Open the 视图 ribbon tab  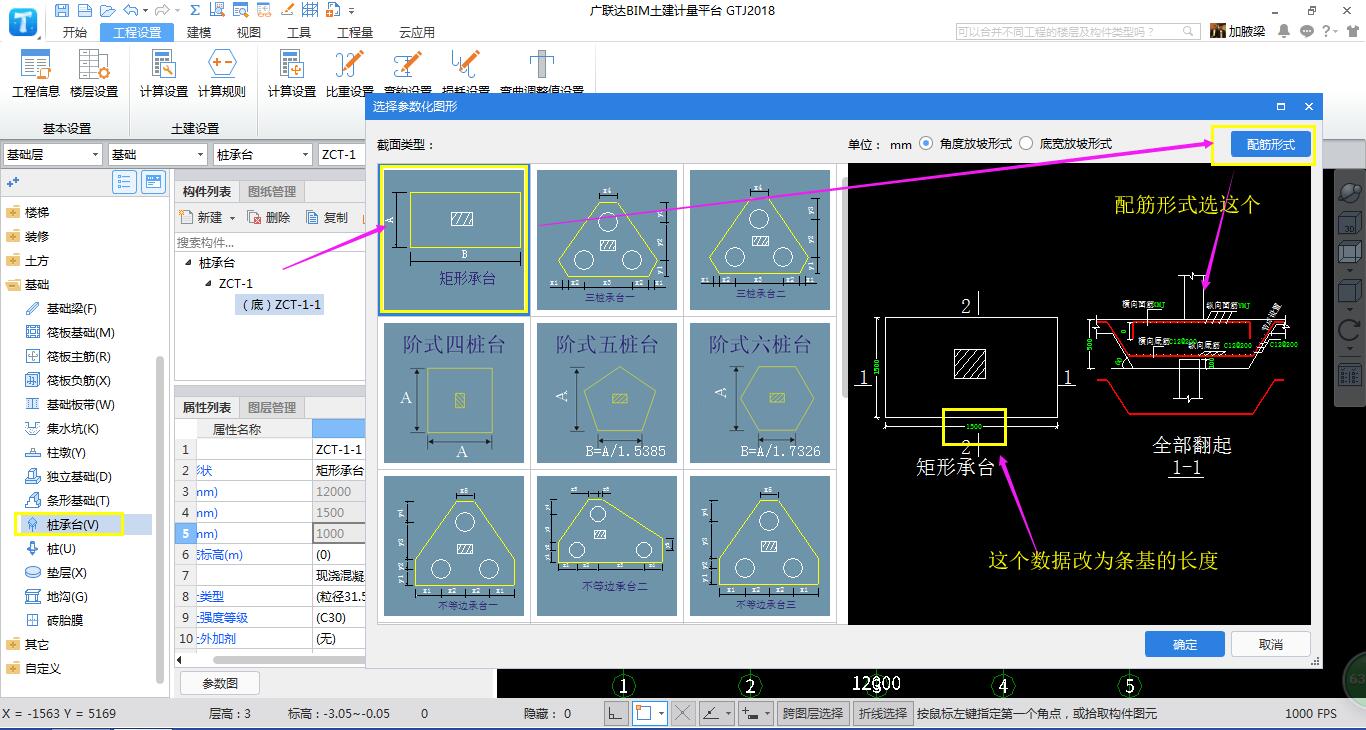(249, 32)
